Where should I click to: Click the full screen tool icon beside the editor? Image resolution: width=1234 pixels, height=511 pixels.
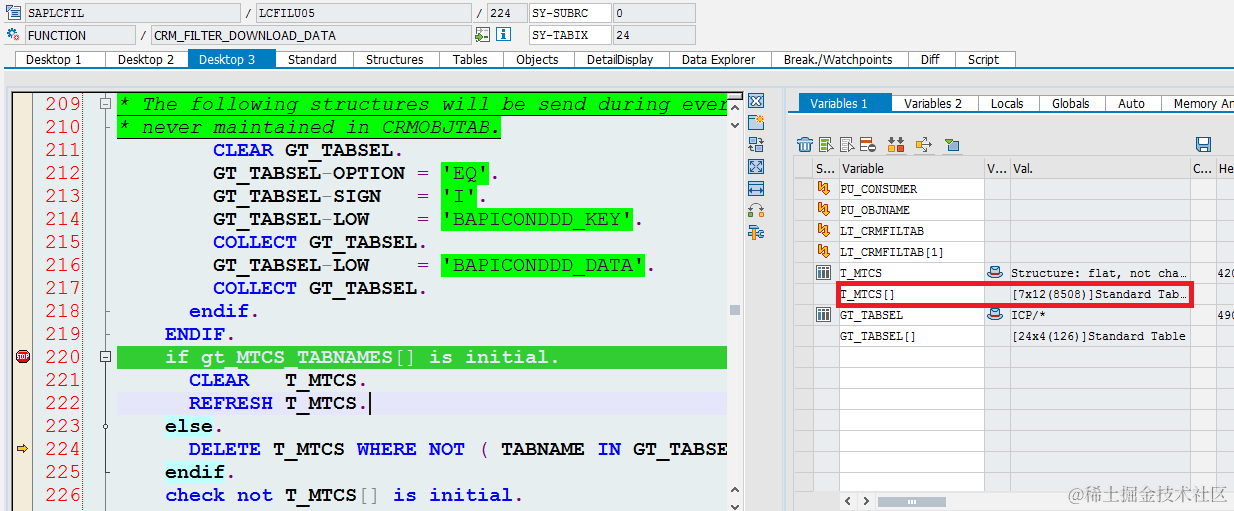(756, 167)
